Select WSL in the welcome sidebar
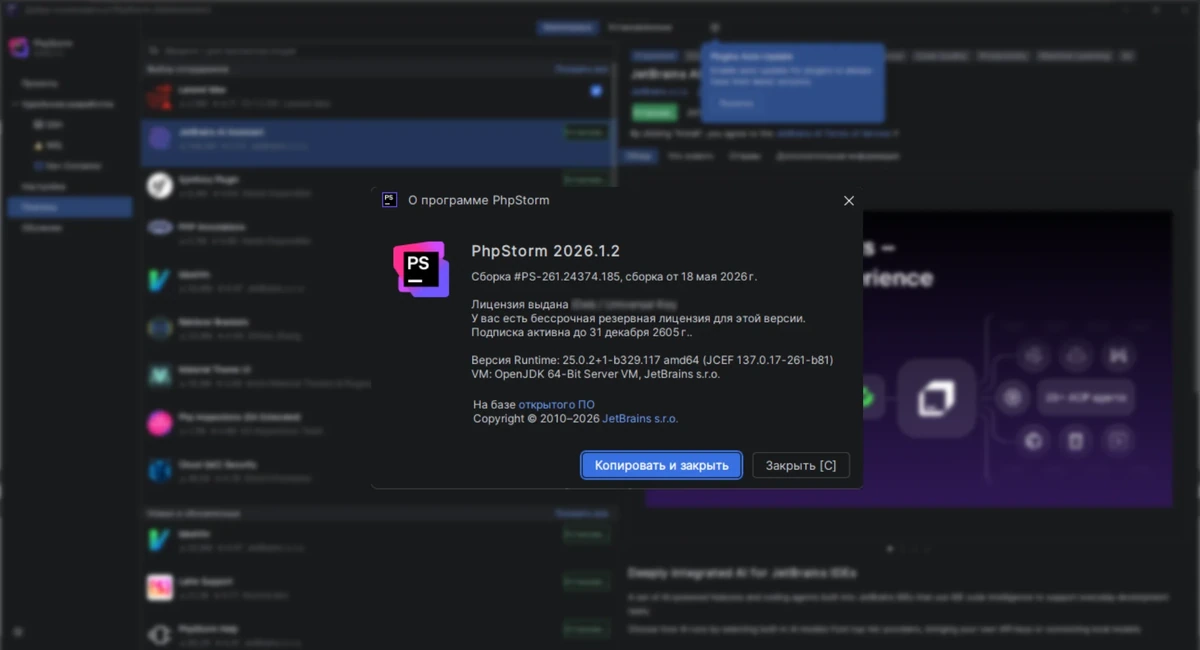Screen dimensions: 1200x650 point(50,146)
